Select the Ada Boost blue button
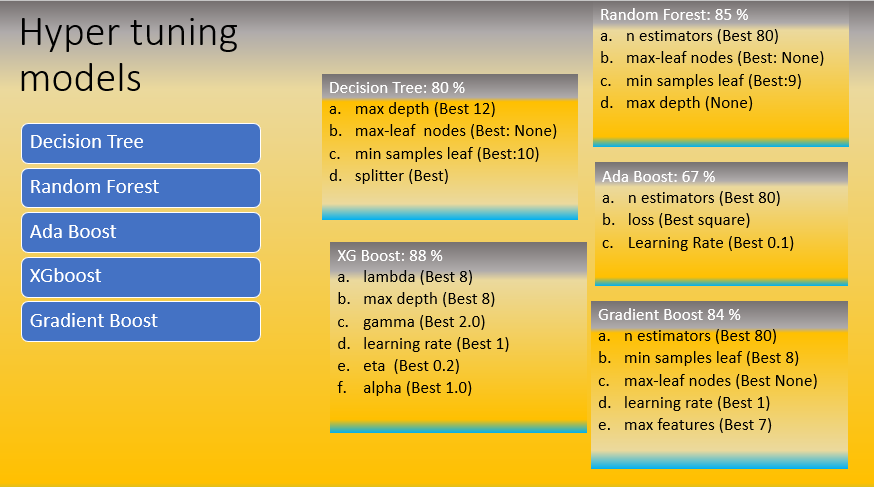This screenshot has height=487, width=874. pos(141,232)
